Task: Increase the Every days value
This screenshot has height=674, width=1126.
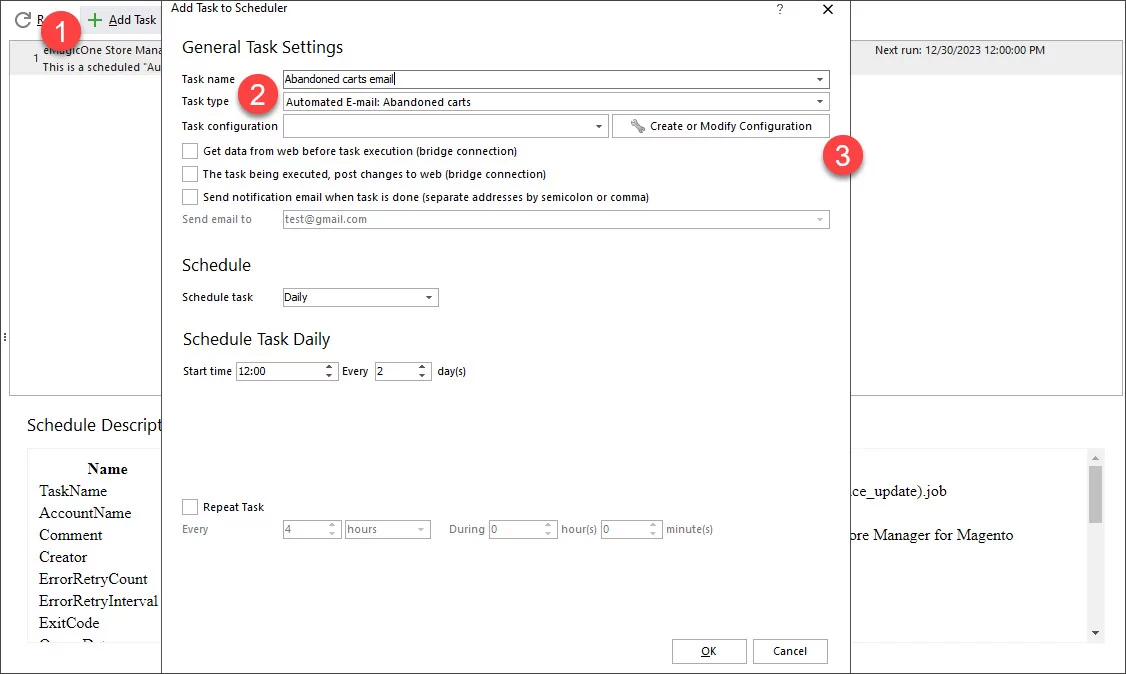Action: pyautogui.click(x=422, y=367)
